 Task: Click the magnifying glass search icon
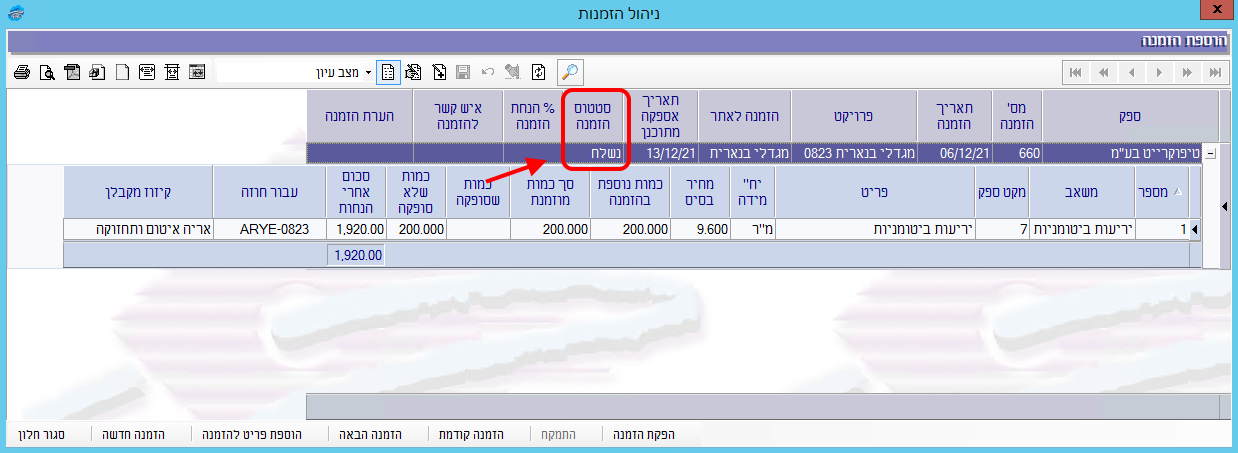click(570, 72)
